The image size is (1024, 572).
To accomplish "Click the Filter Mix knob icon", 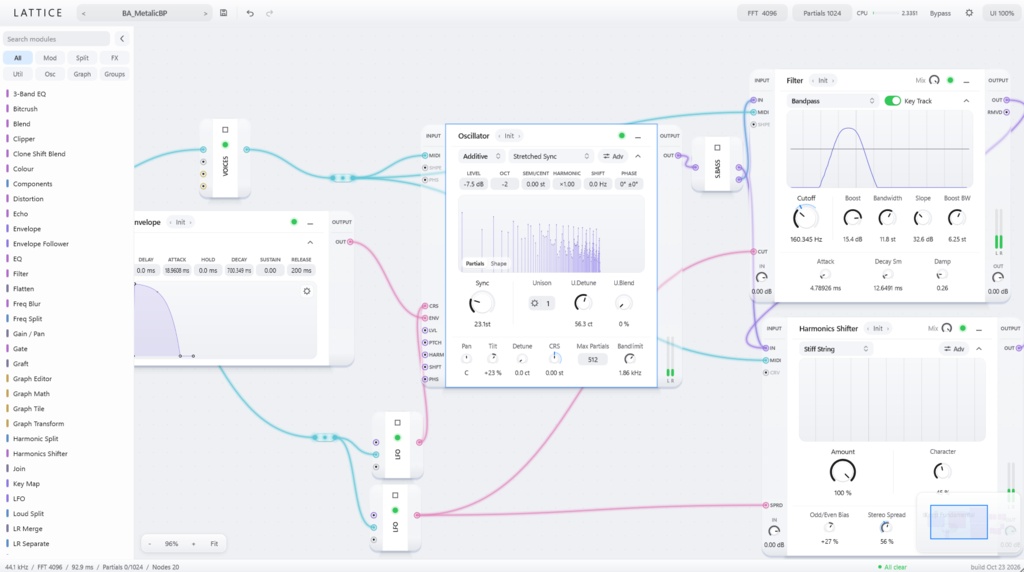I will 935,80.
